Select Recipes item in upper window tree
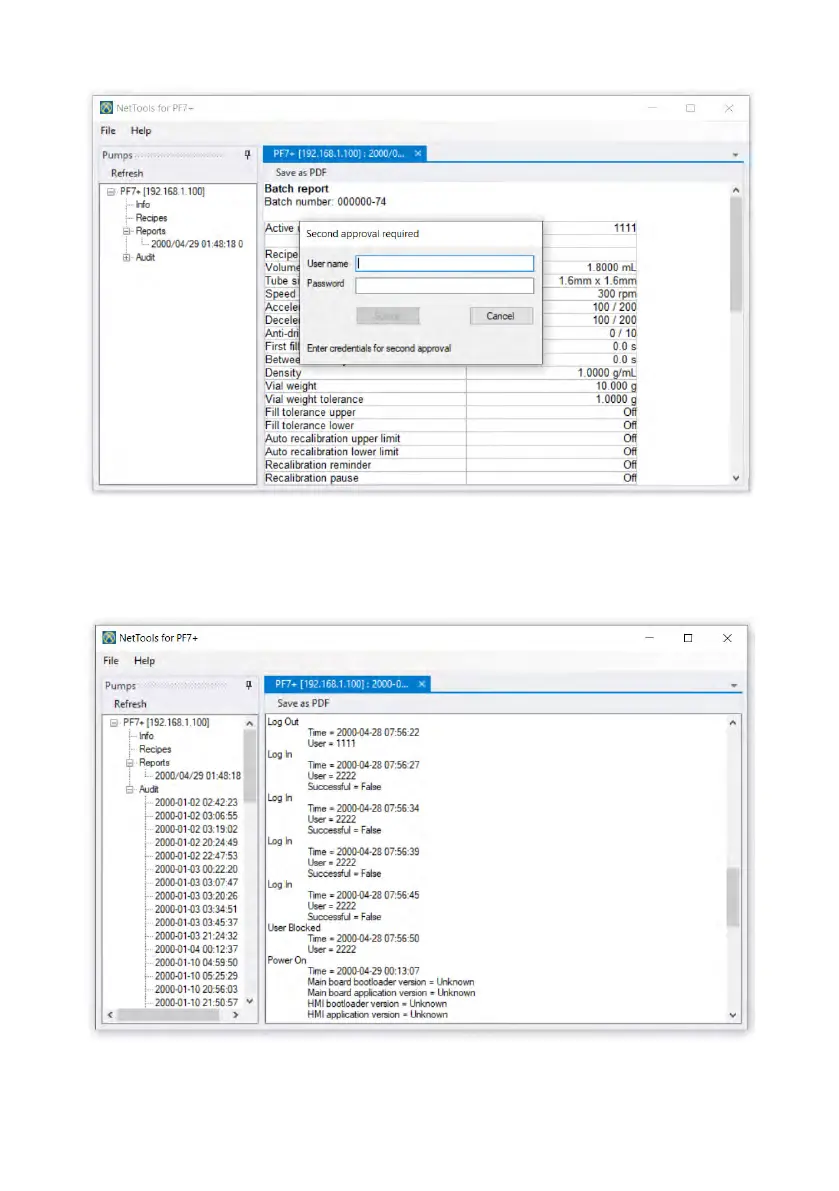The height and width of the screenshot is (1191, 839). click(151, 218)
